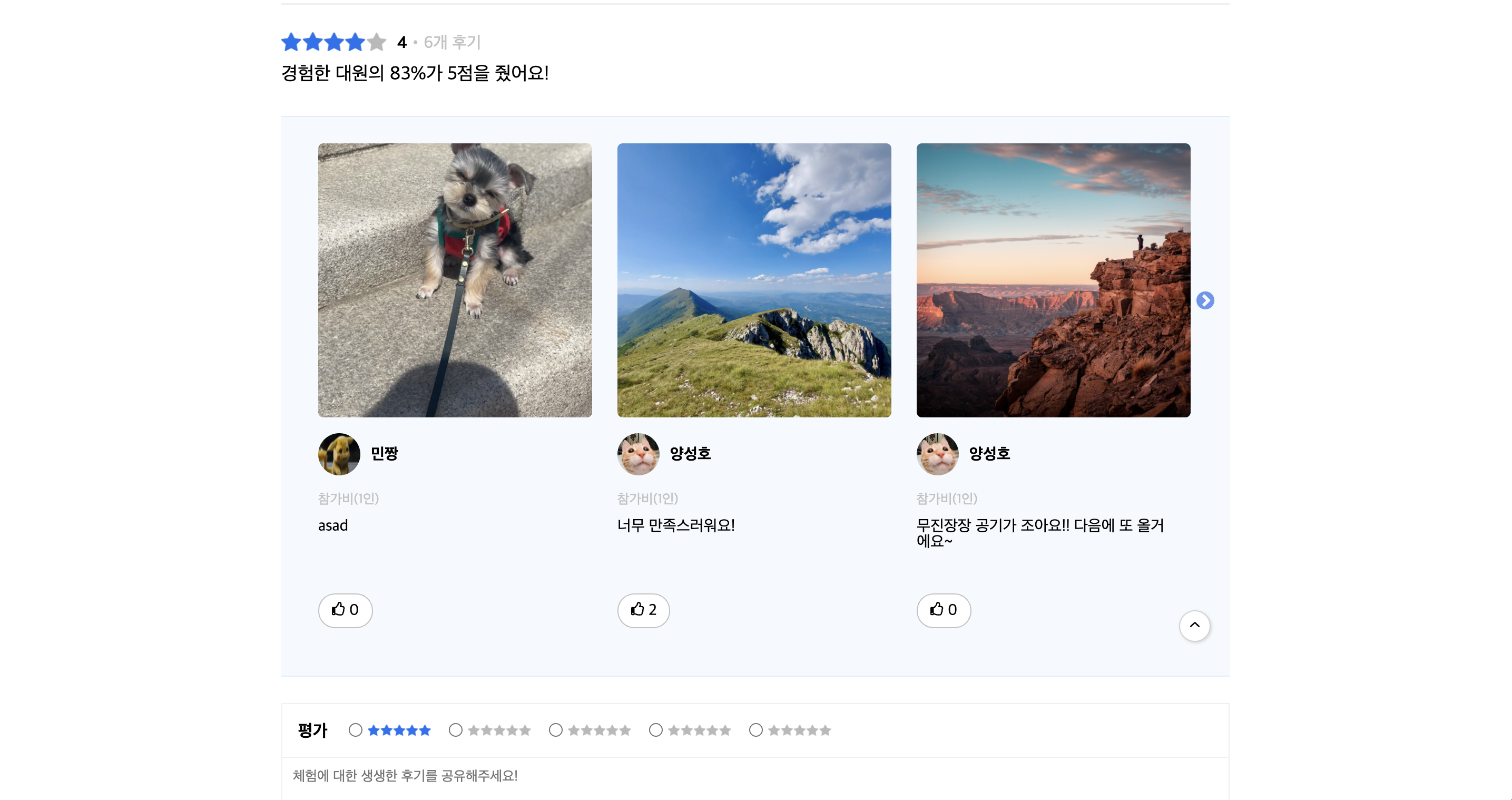Click the '6개 후기' review count text
This screenshot has width=1512, height=800.
coord(452,42)
